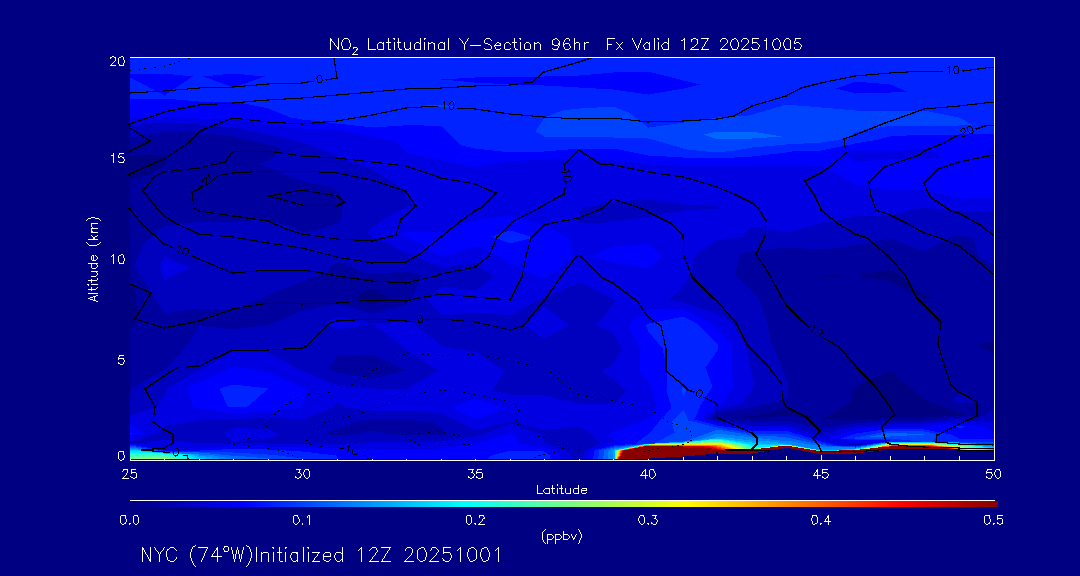The height and width of the screenshot is (576, 1080).
Task: Click the latitude tick label 35
Action: (x=475, y=473)
